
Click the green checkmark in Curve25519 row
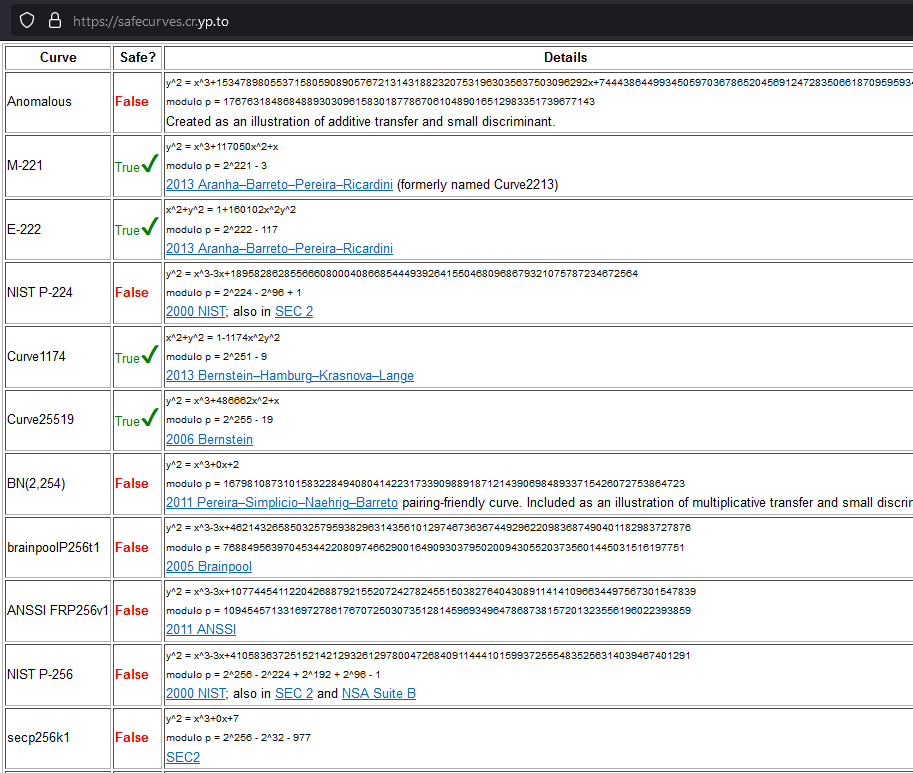coord(150,417)
